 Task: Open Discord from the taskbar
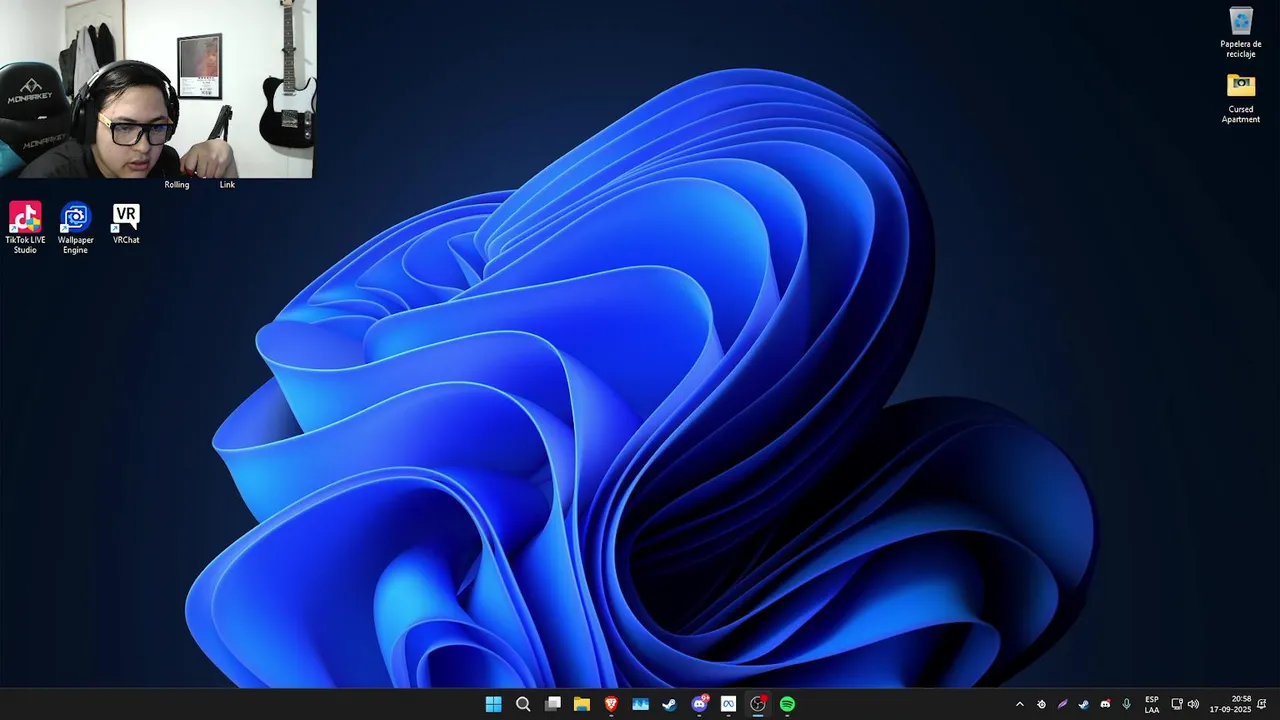(700, 704)
